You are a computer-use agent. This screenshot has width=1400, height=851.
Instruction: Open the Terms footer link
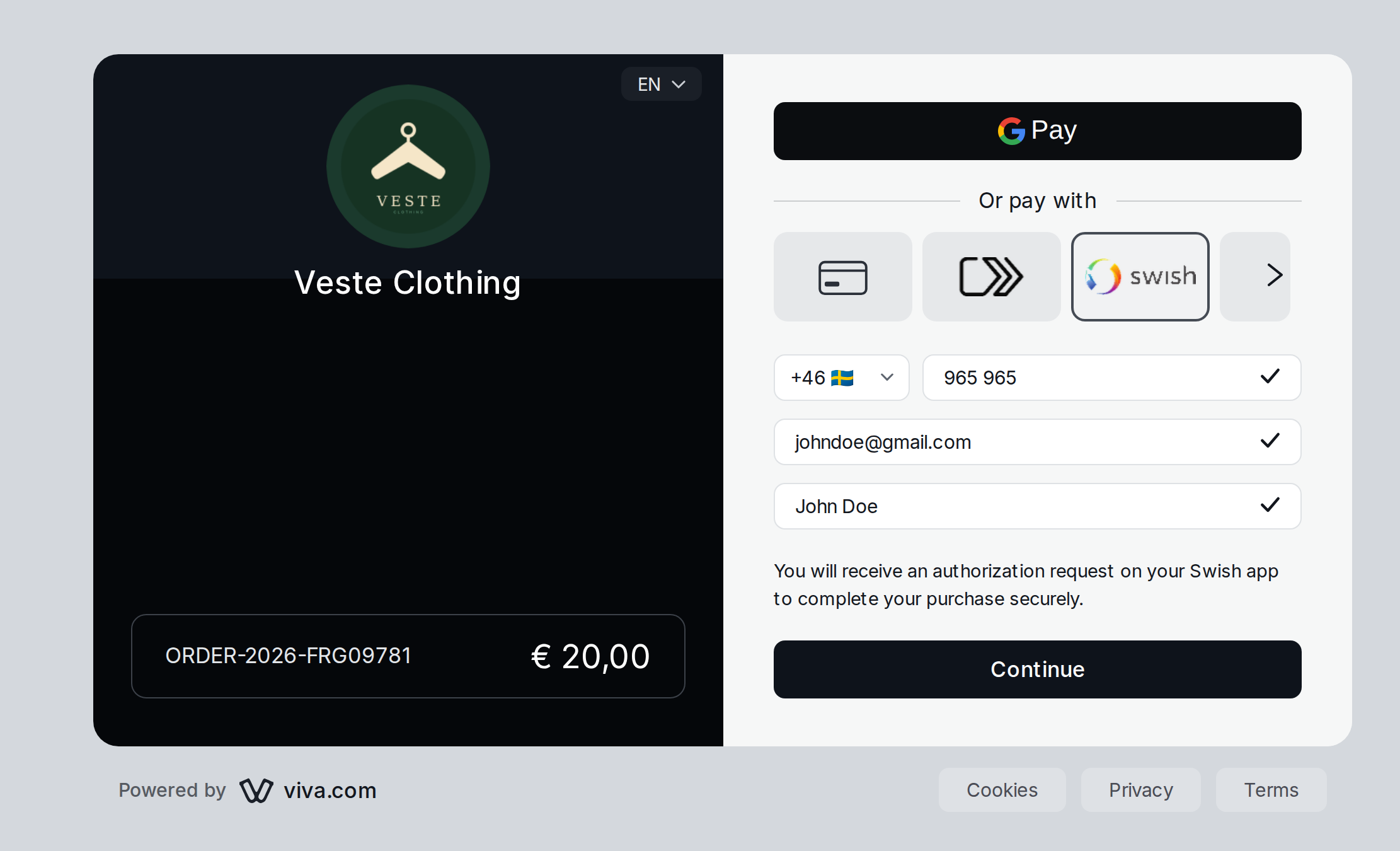point(1271,790)
